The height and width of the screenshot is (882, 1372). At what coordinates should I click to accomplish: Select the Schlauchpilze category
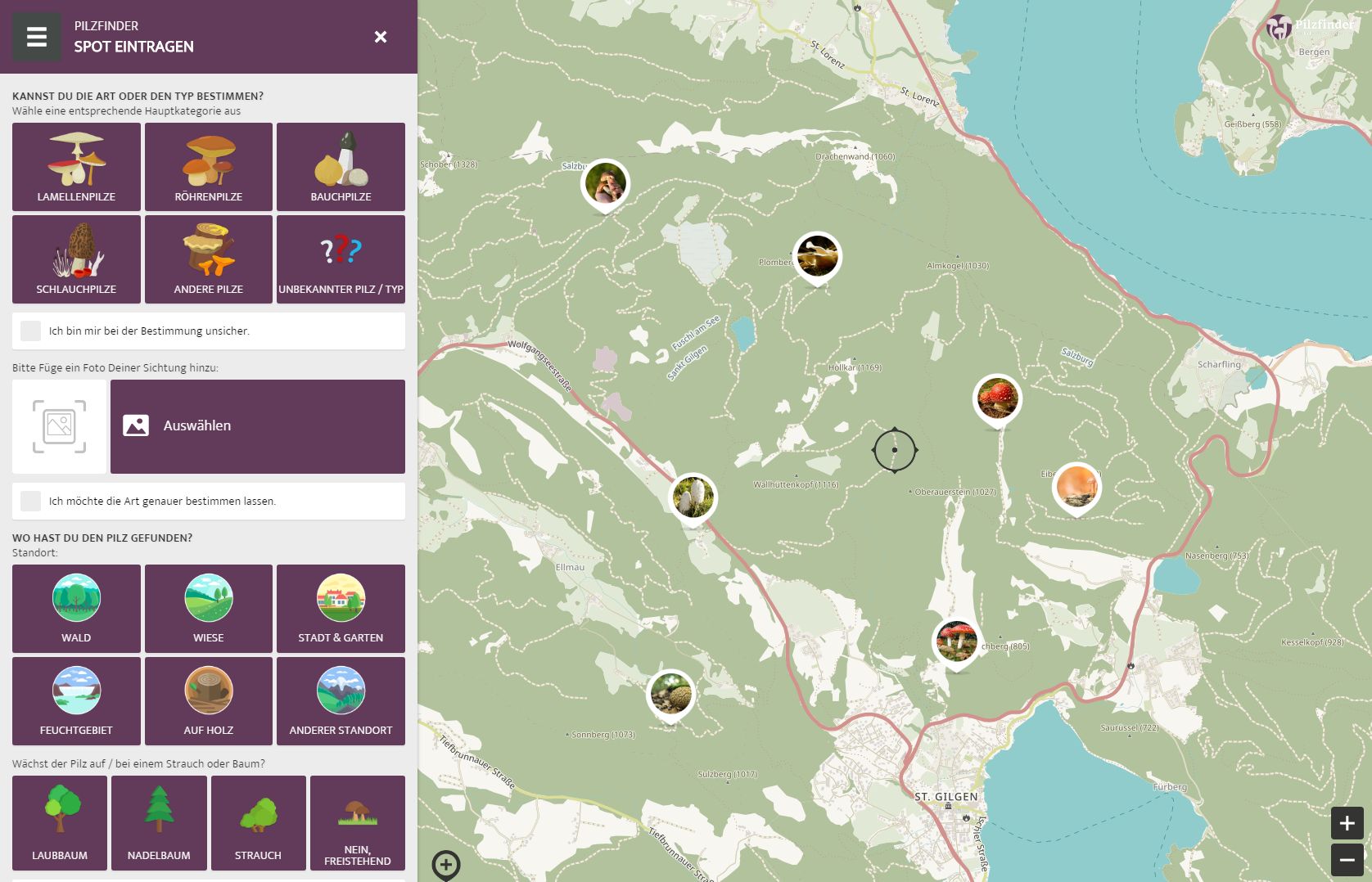(x=76, y=259)
